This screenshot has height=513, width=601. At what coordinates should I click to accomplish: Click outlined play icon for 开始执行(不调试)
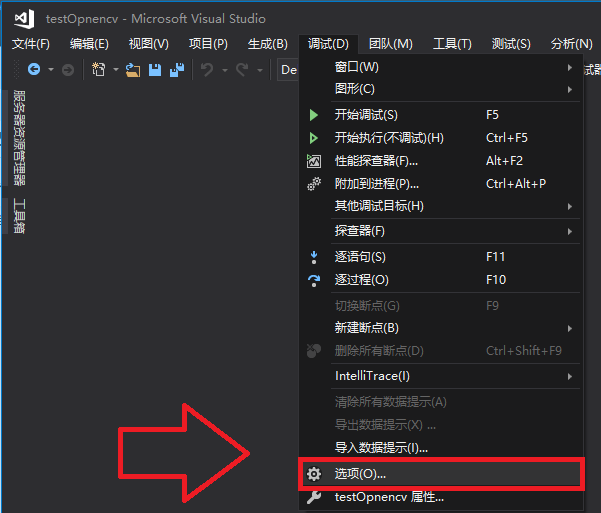click(x=314, y=138)
